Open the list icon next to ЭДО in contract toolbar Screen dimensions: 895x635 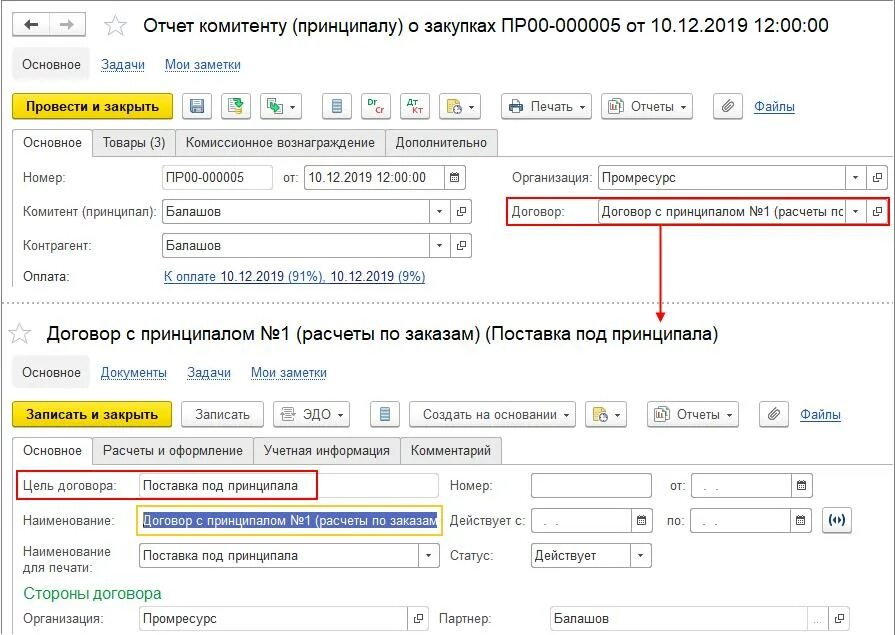[x=385, y=415]
